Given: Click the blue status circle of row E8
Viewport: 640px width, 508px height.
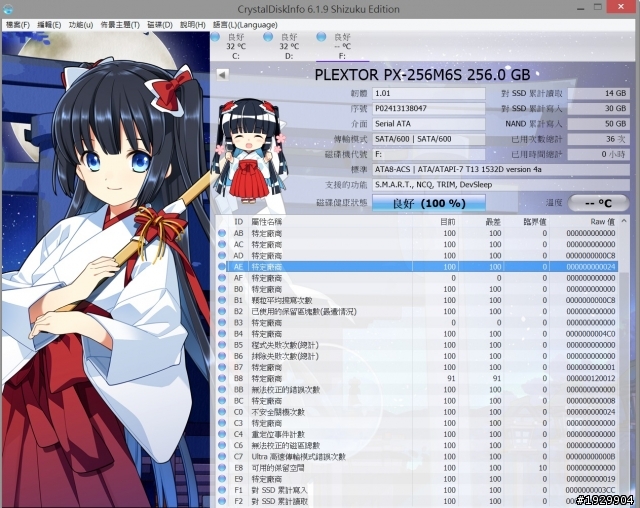Looking at the screenshot, I should pyautogui.click(x=222, y=468).
